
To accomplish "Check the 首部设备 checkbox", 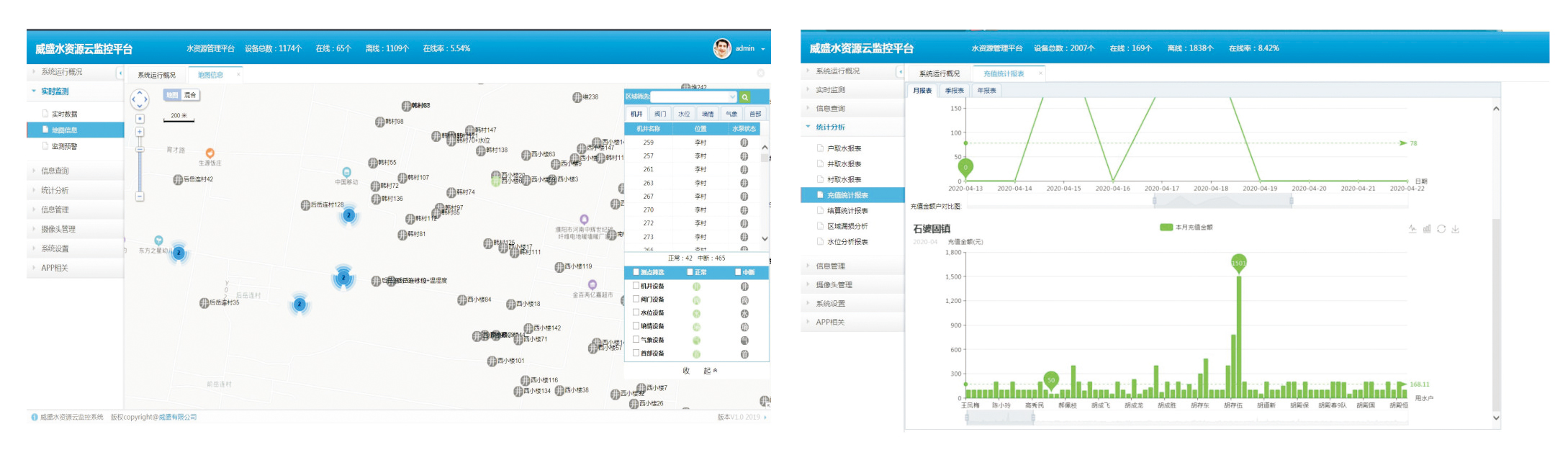I will [x=636, y=353].
